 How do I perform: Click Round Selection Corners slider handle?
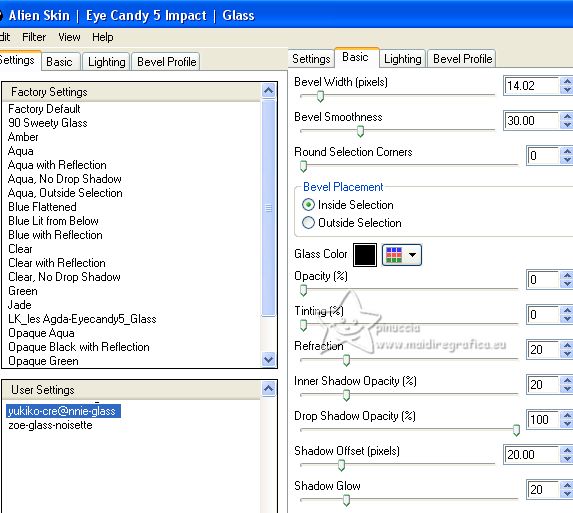(303, 166)
